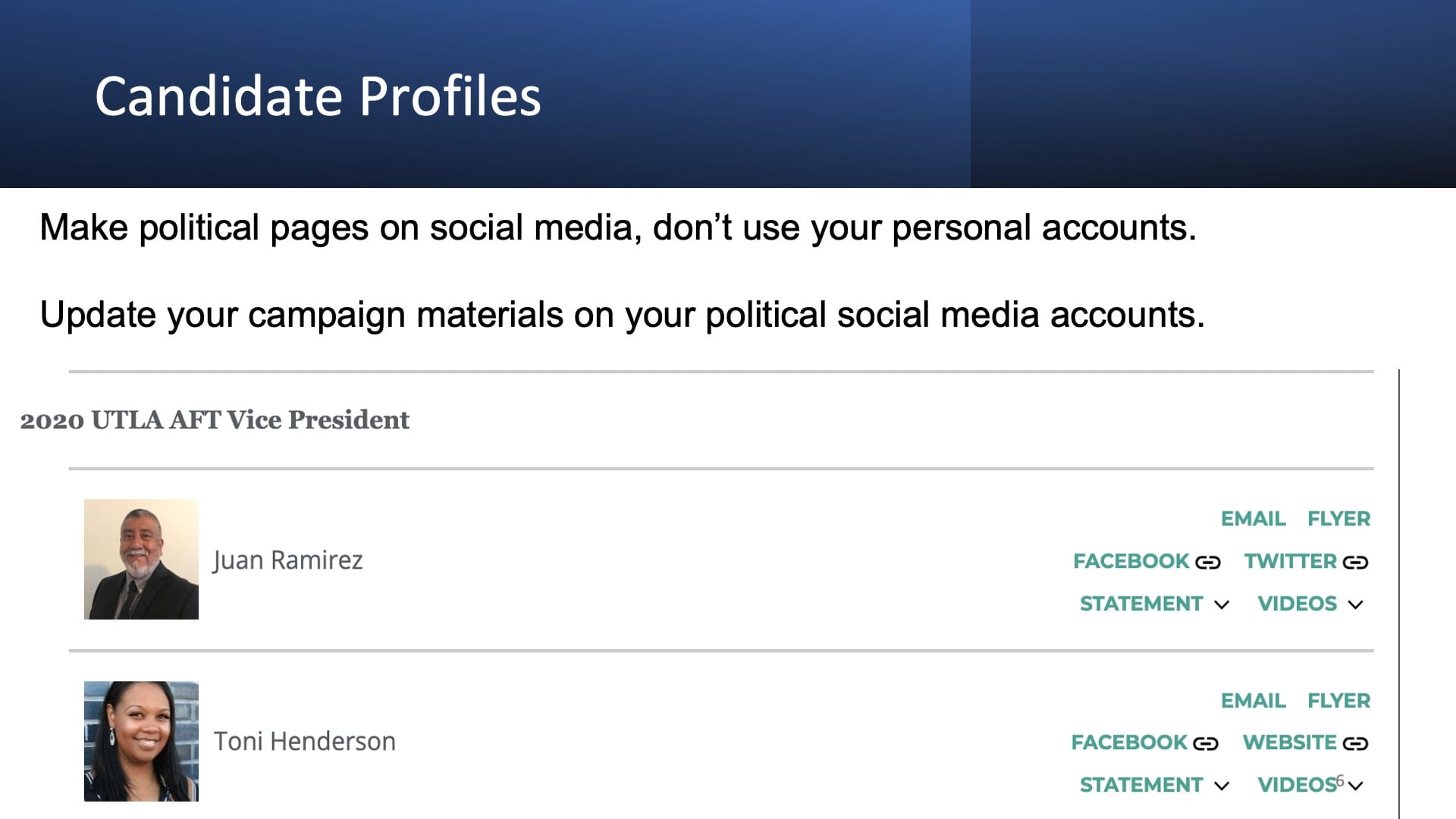Open Juan Ramirez's Flyer link
Screen dimensions: 1456x819
click(x=1338, y=519)
